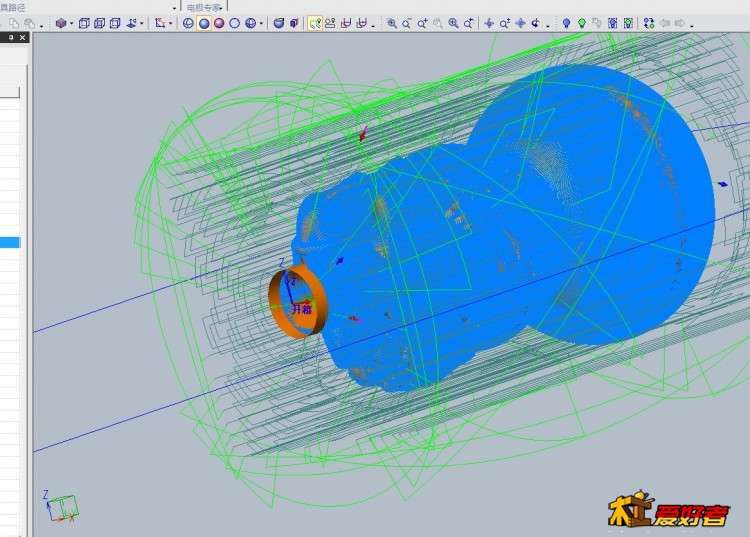Open dropdown after sphere render icons
Image resolution: width=750 pixels, height=537 pixels.
click(261, 23)
